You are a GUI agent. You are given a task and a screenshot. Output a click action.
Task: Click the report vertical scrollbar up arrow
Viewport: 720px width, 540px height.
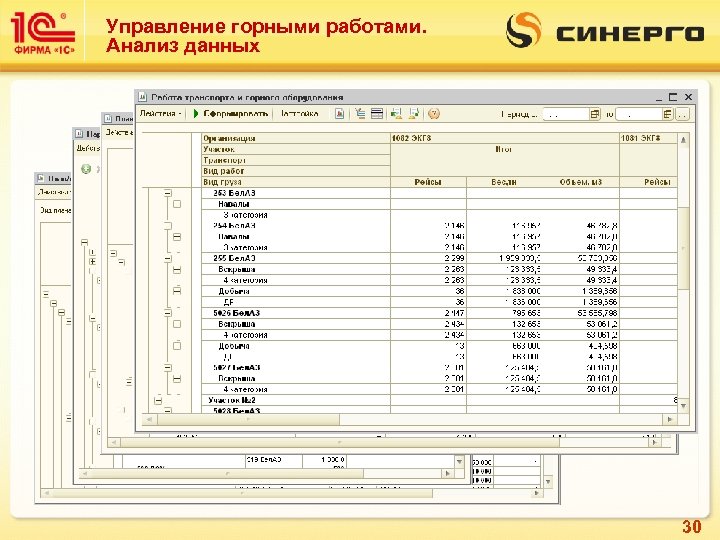pos(683,140)
